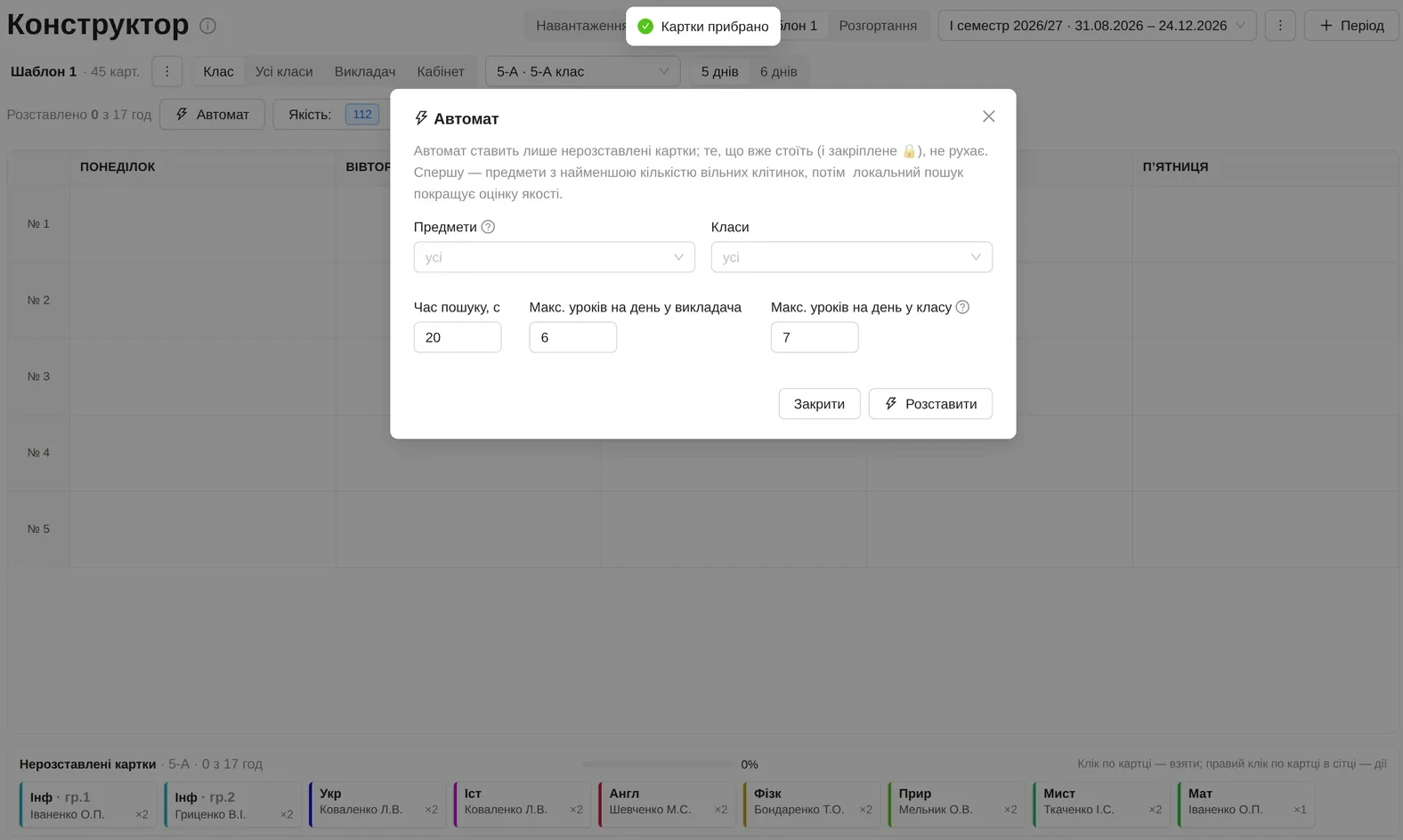Click the max lessons per class field
The height and width of the screenshot is (840, 1403).
815,337
